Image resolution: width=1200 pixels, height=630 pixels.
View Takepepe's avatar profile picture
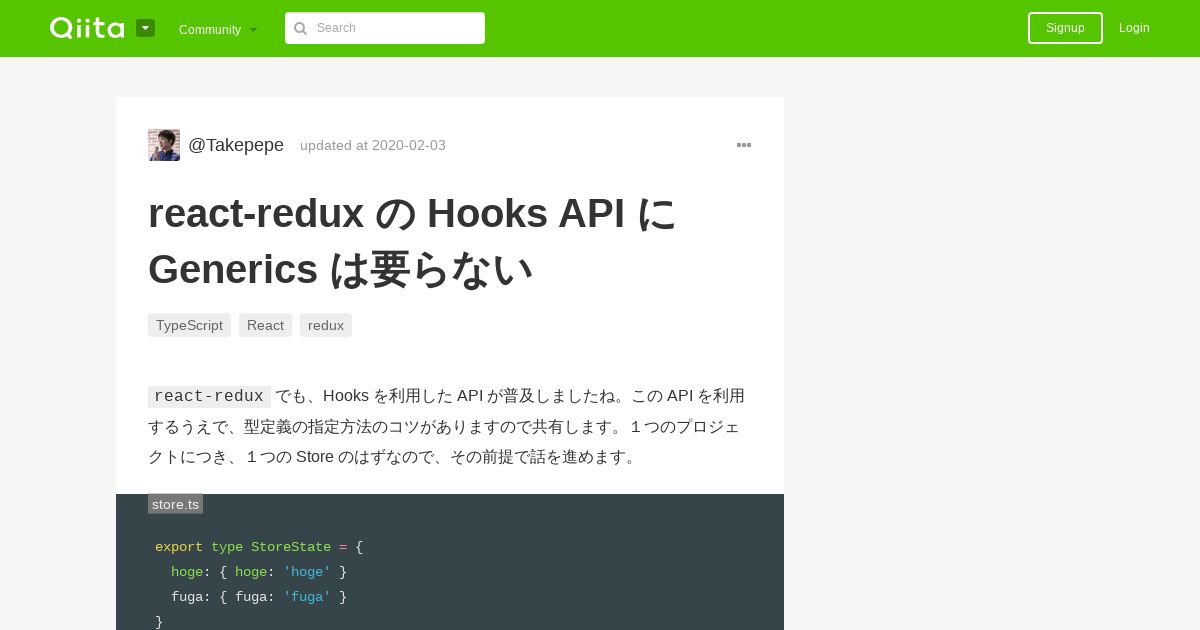pyautogui.click(x=164, y=145)
